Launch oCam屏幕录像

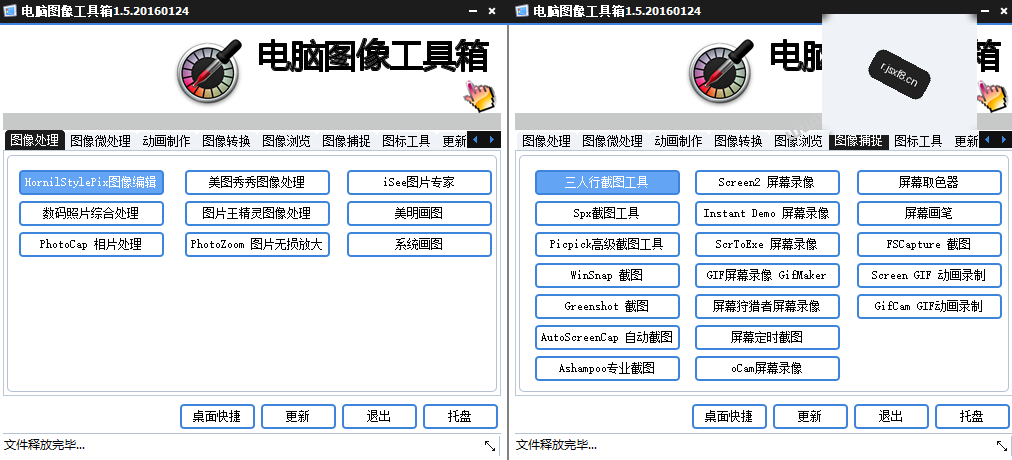767,368
